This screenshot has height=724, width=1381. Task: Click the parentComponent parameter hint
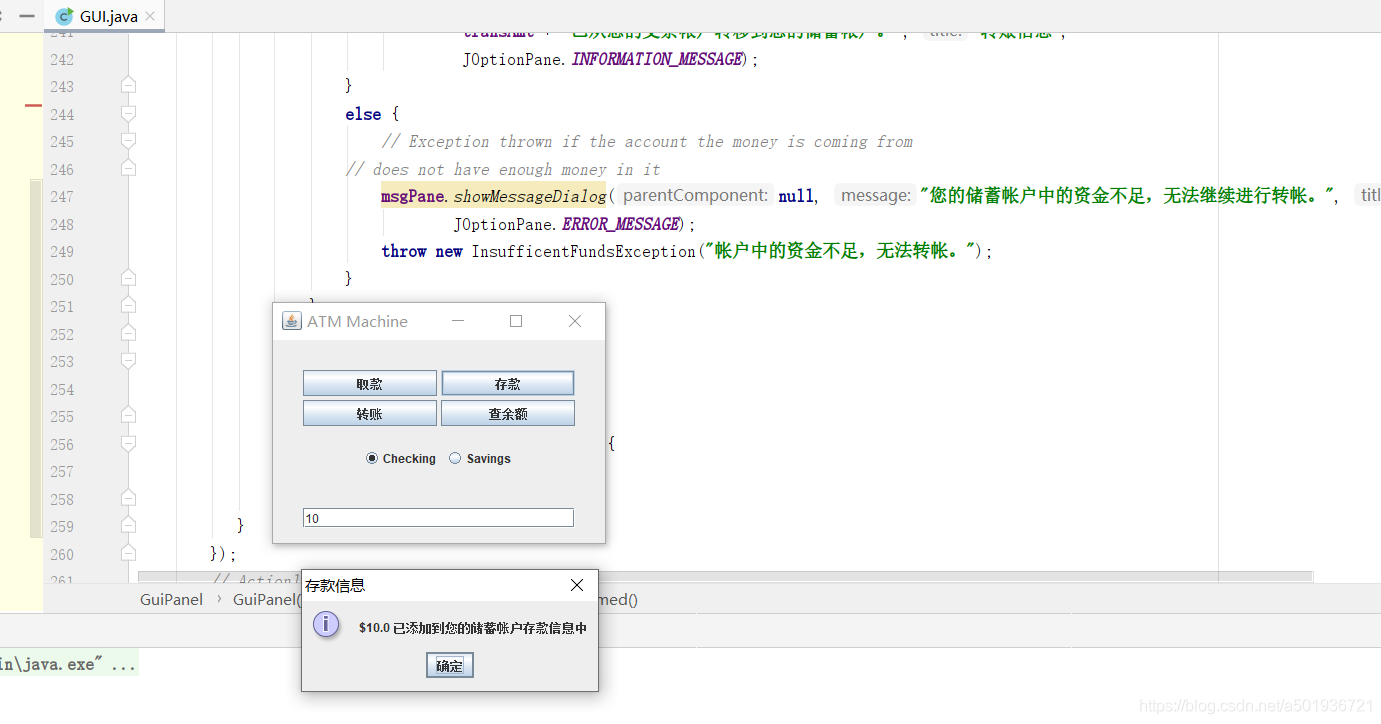point(696,196)
